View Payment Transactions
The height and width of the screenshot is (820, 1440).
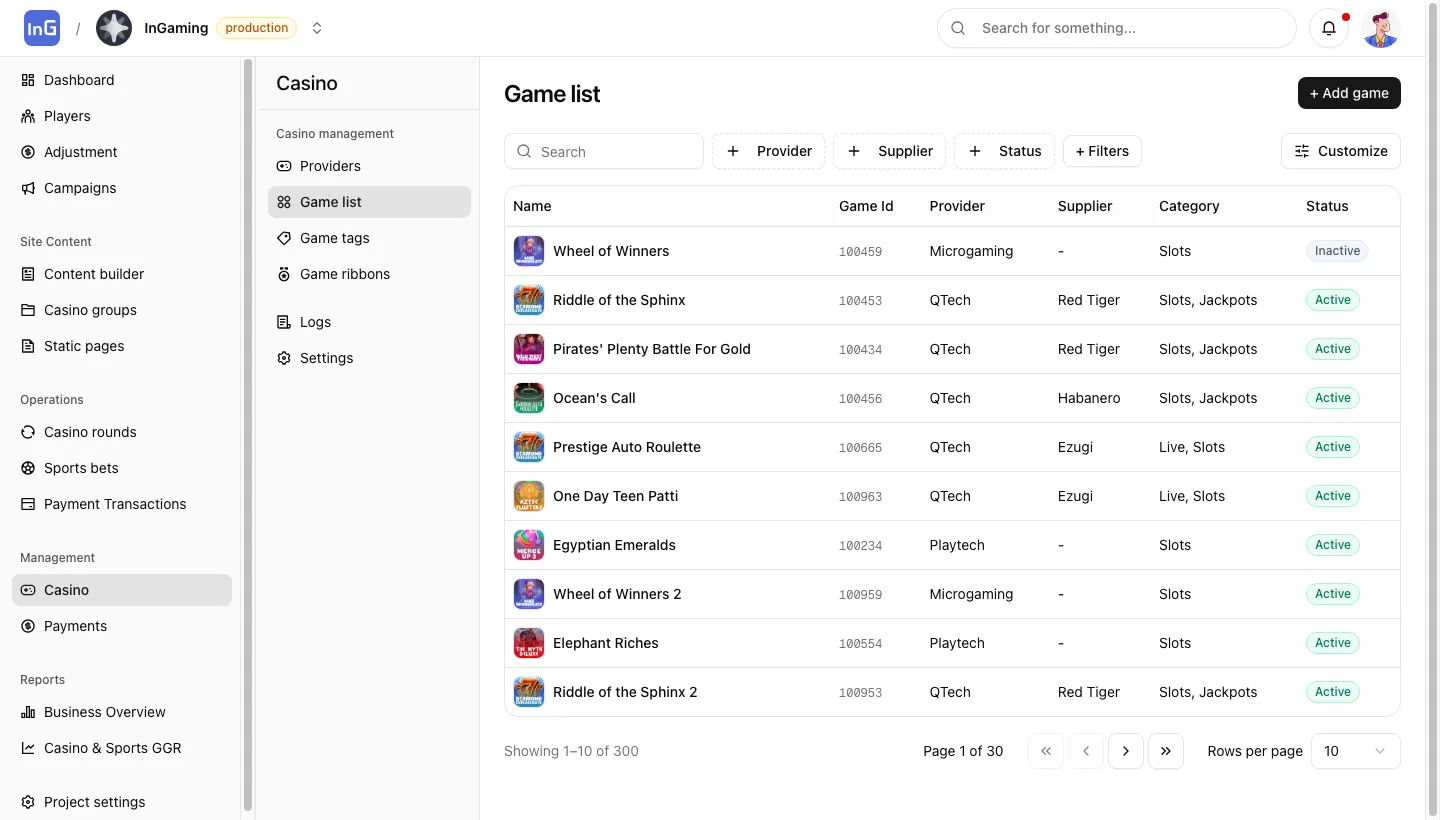click(114, 504)
